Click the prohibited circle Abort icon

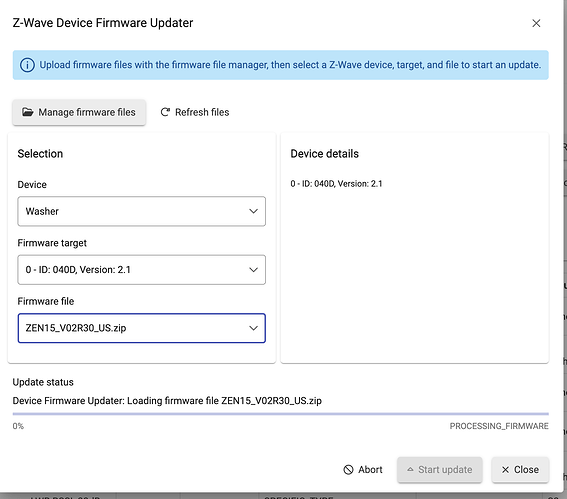click(x=348, y=470)
